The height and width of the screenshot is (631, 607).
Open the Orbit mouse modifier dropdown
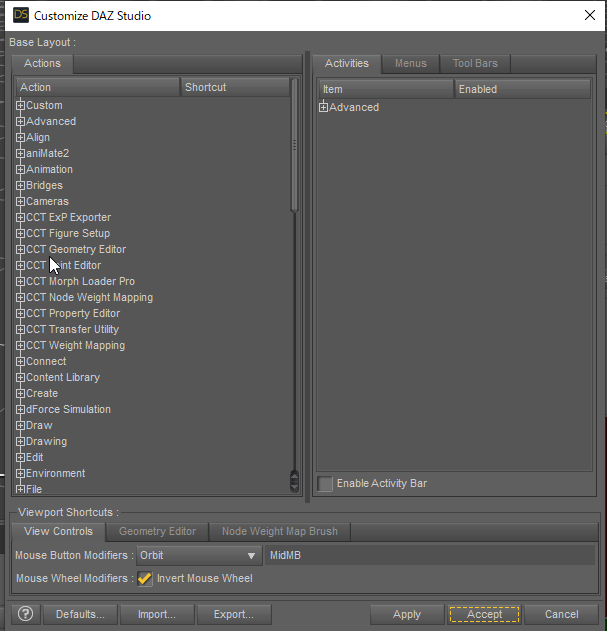coord(199,555)
